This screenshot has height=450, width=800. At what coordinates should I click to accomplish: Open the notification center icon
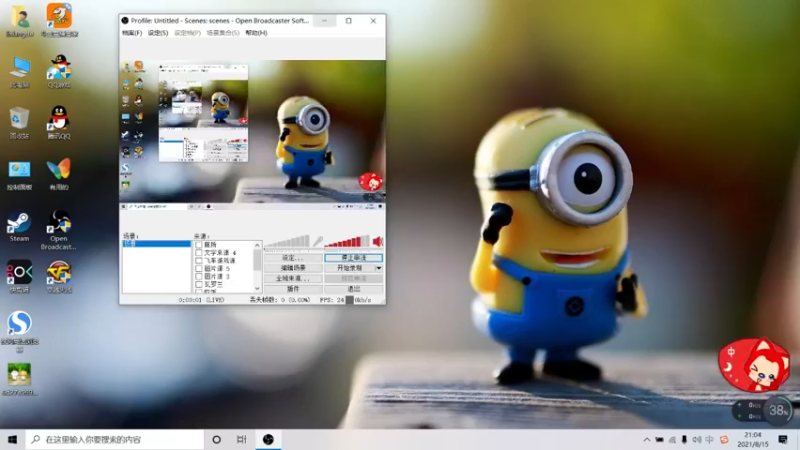click(783, 439)
